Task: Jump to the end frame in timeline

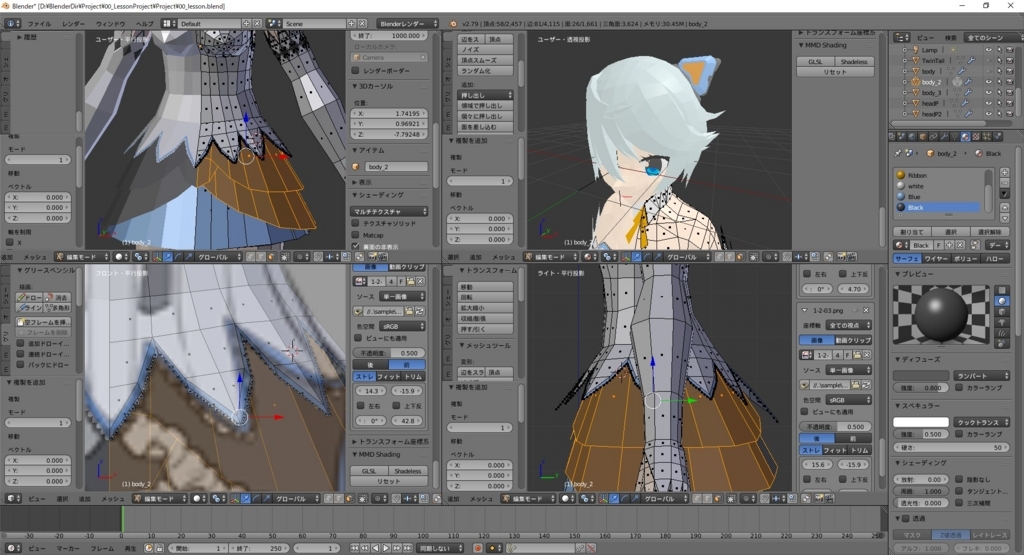Action: click(408, 548)
